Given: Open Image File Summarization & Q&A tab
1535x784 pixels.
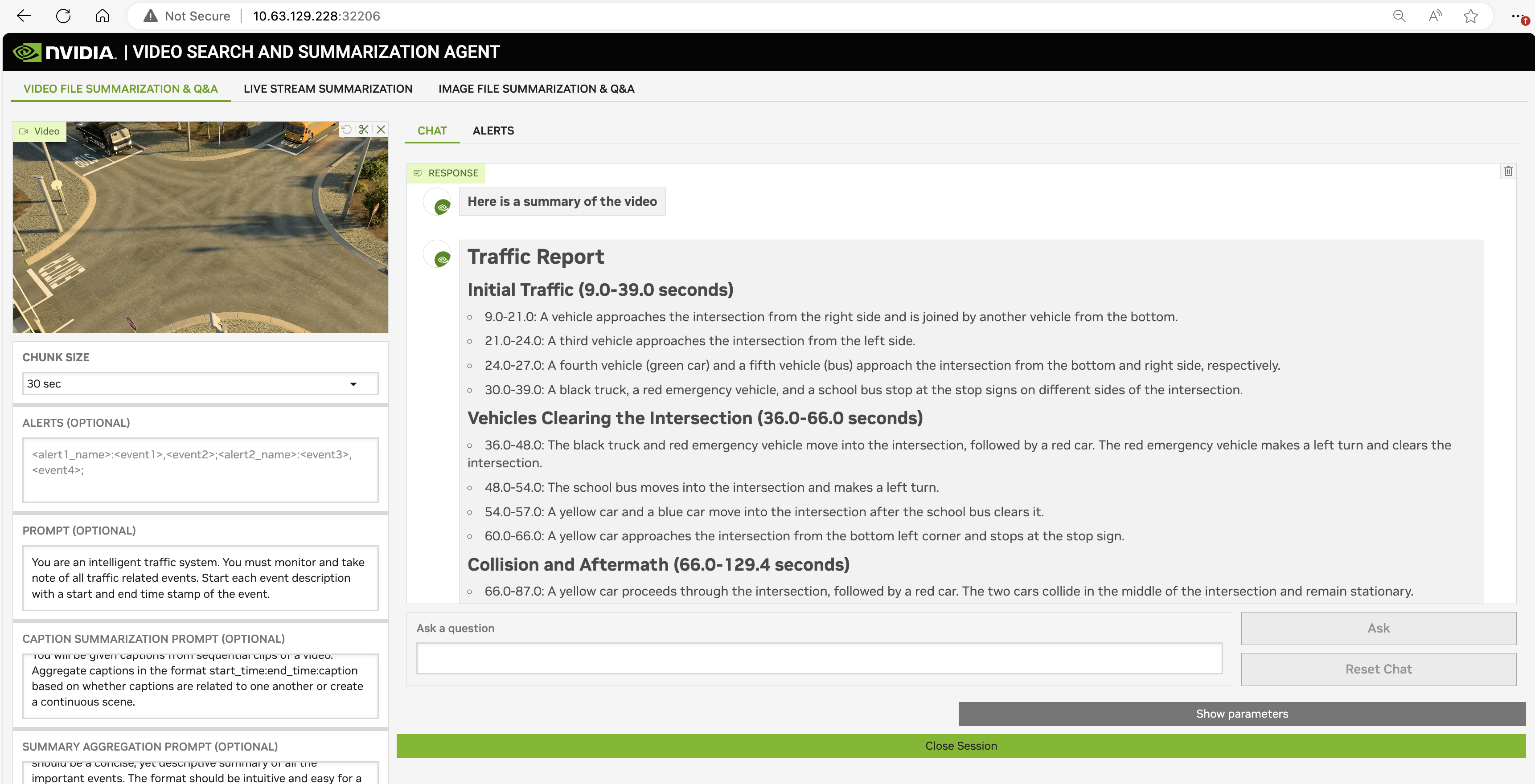Looking at the screenshot, I should click(x=536, y=89).
